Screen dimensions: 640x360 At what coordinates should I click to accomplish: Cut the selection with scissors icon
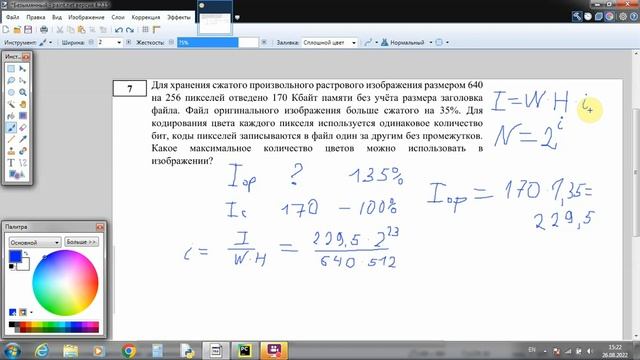60,29
